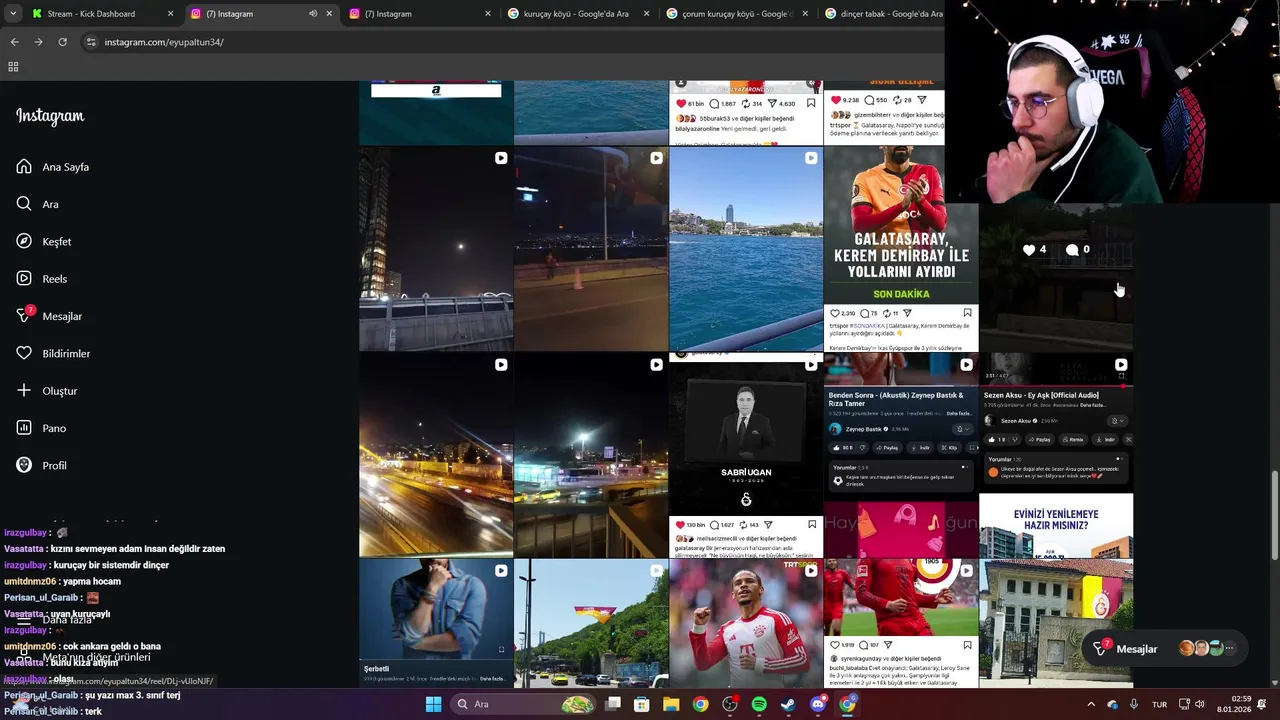Open Steam from the taskbar
1280x720 pixels.
(788, 704)
